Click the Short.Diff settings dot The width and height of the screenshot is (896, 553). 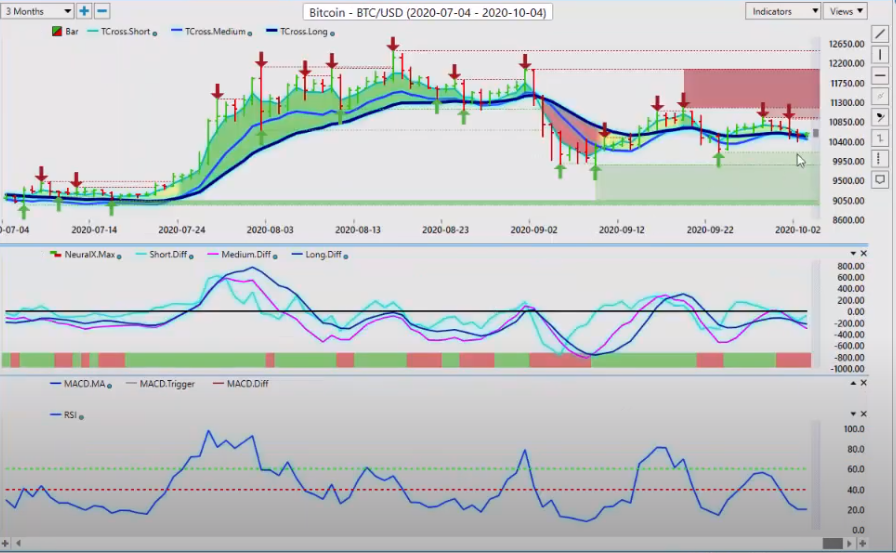pos(191,257)
